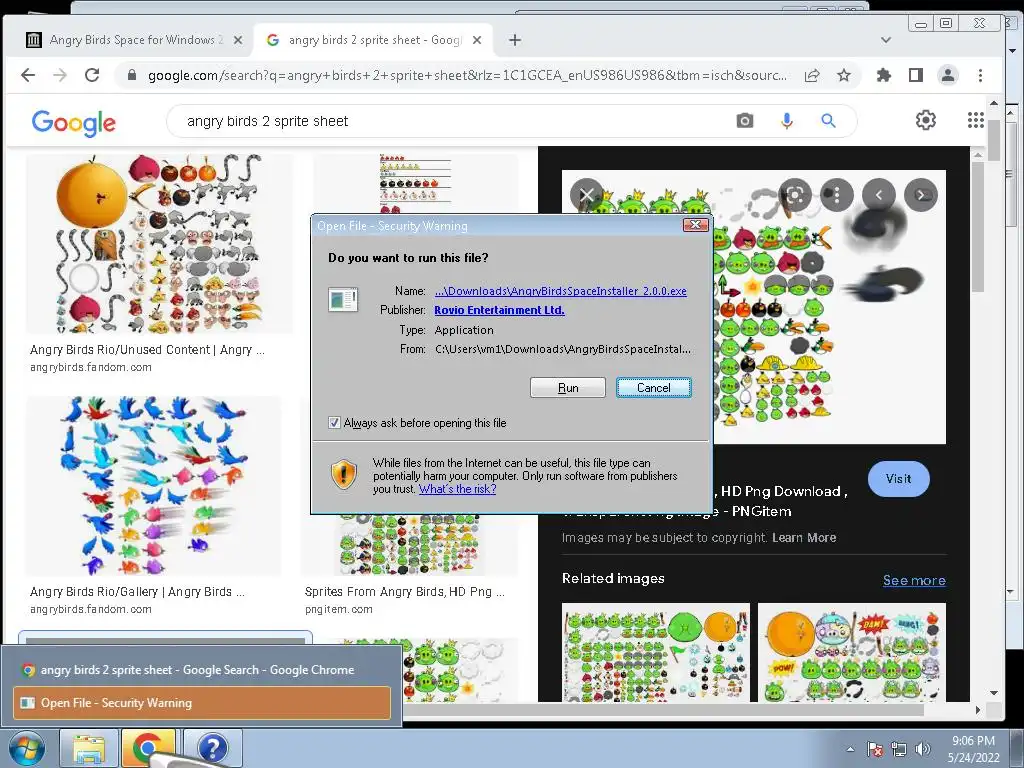The image size is (1024, 768).
Task: Click the share page icon in address bar
Action: click(812, 75)
